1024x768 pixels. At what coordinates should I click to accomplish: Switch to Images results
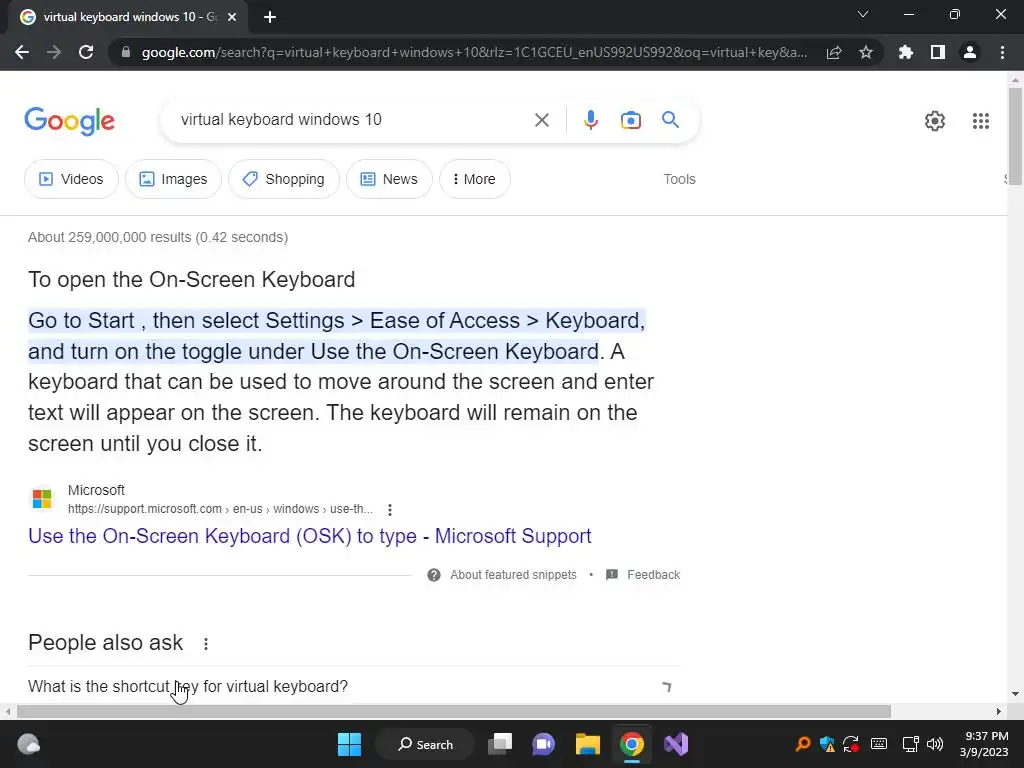173,179
